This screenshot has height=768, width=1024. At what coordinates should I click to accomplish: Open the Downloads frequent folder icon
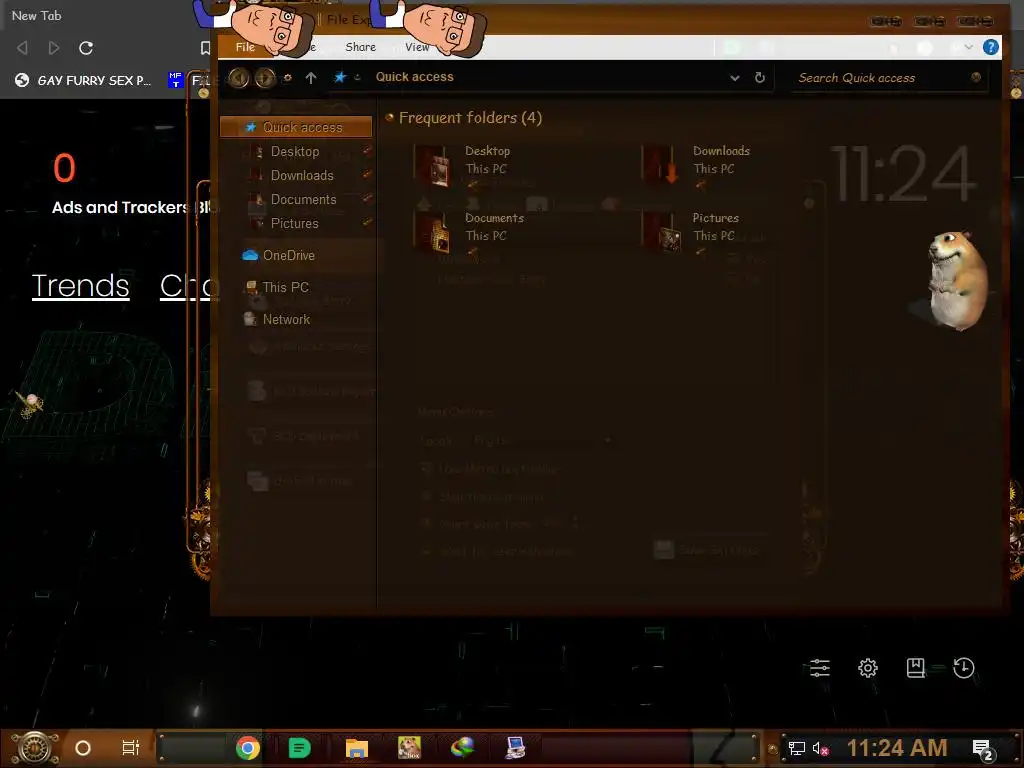(x=660, y=165)
